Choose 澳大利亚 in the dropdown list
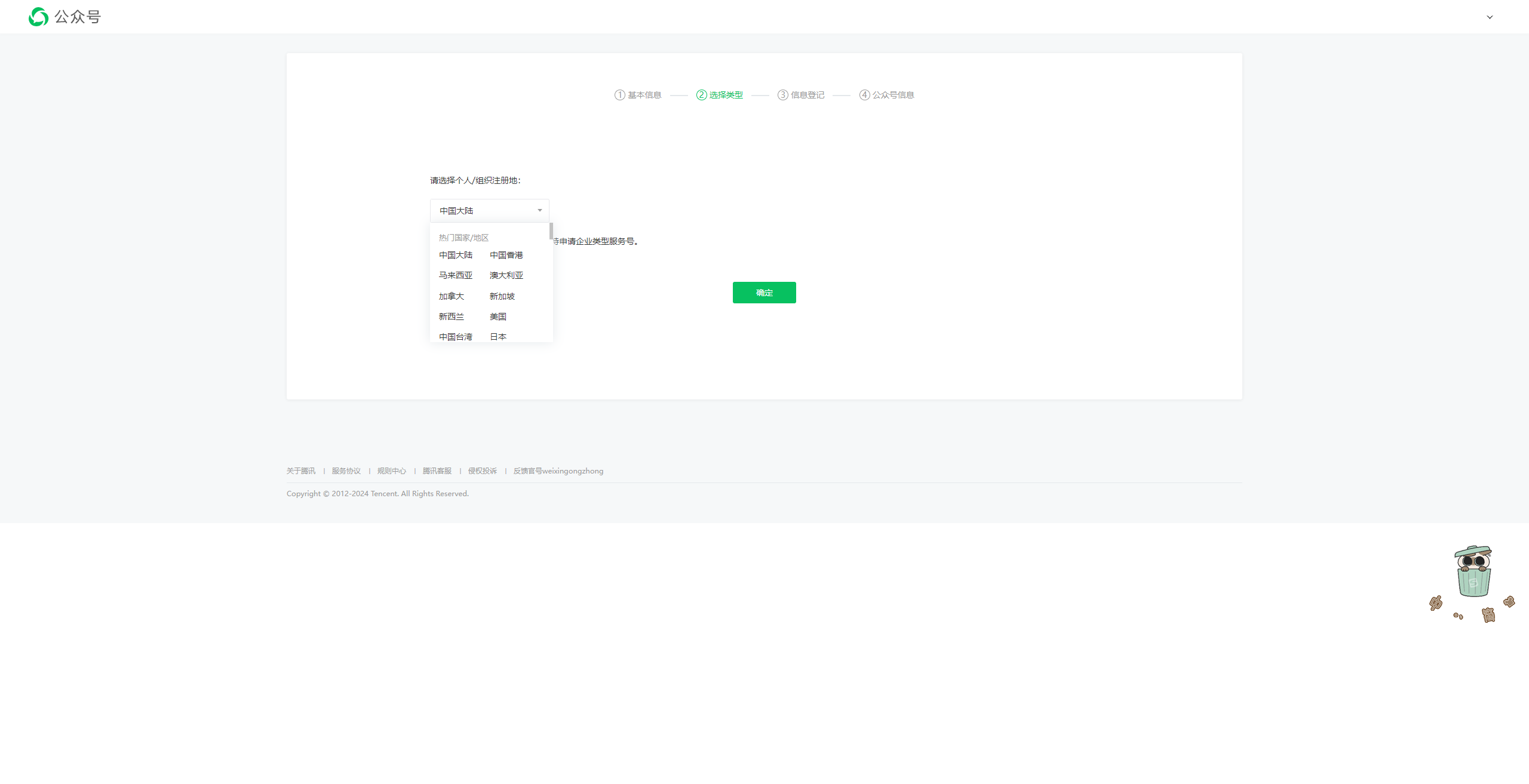Image resolution: width=1529 pixels, height=784 pixels. click(506, 275)
